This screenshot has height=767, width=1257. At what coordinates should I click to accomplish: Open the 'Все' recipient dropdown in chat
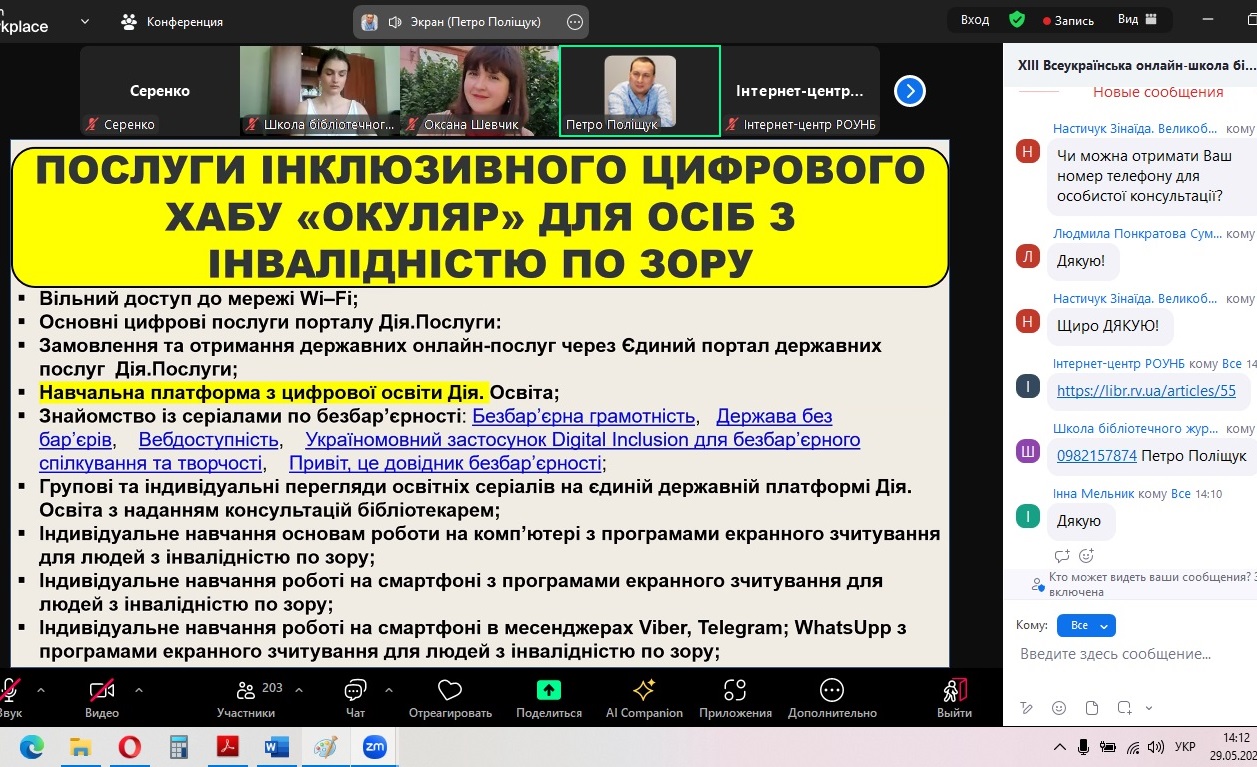[x=1085, y=625]
